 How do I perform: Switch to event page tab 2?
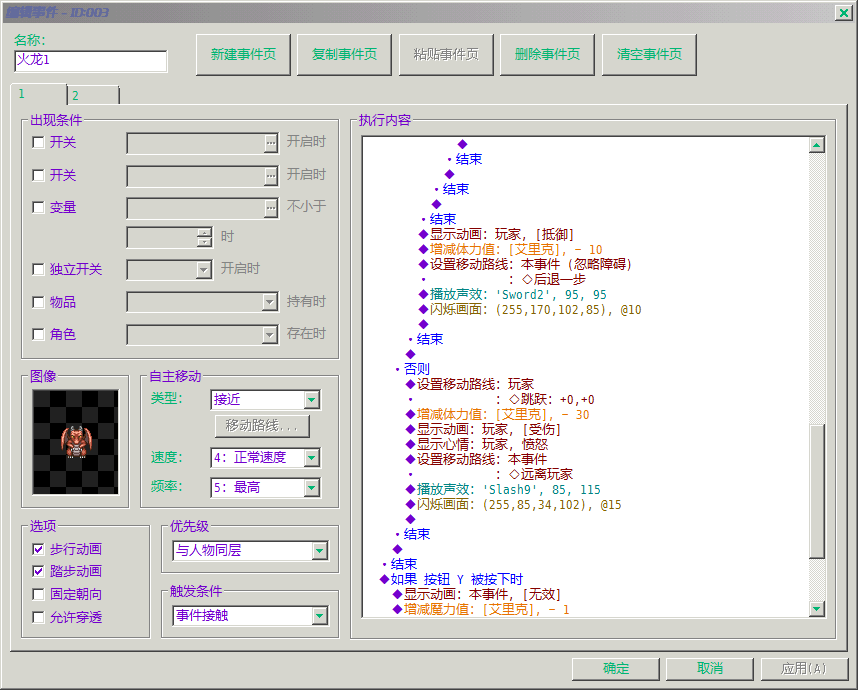click(x=93, y=95)
